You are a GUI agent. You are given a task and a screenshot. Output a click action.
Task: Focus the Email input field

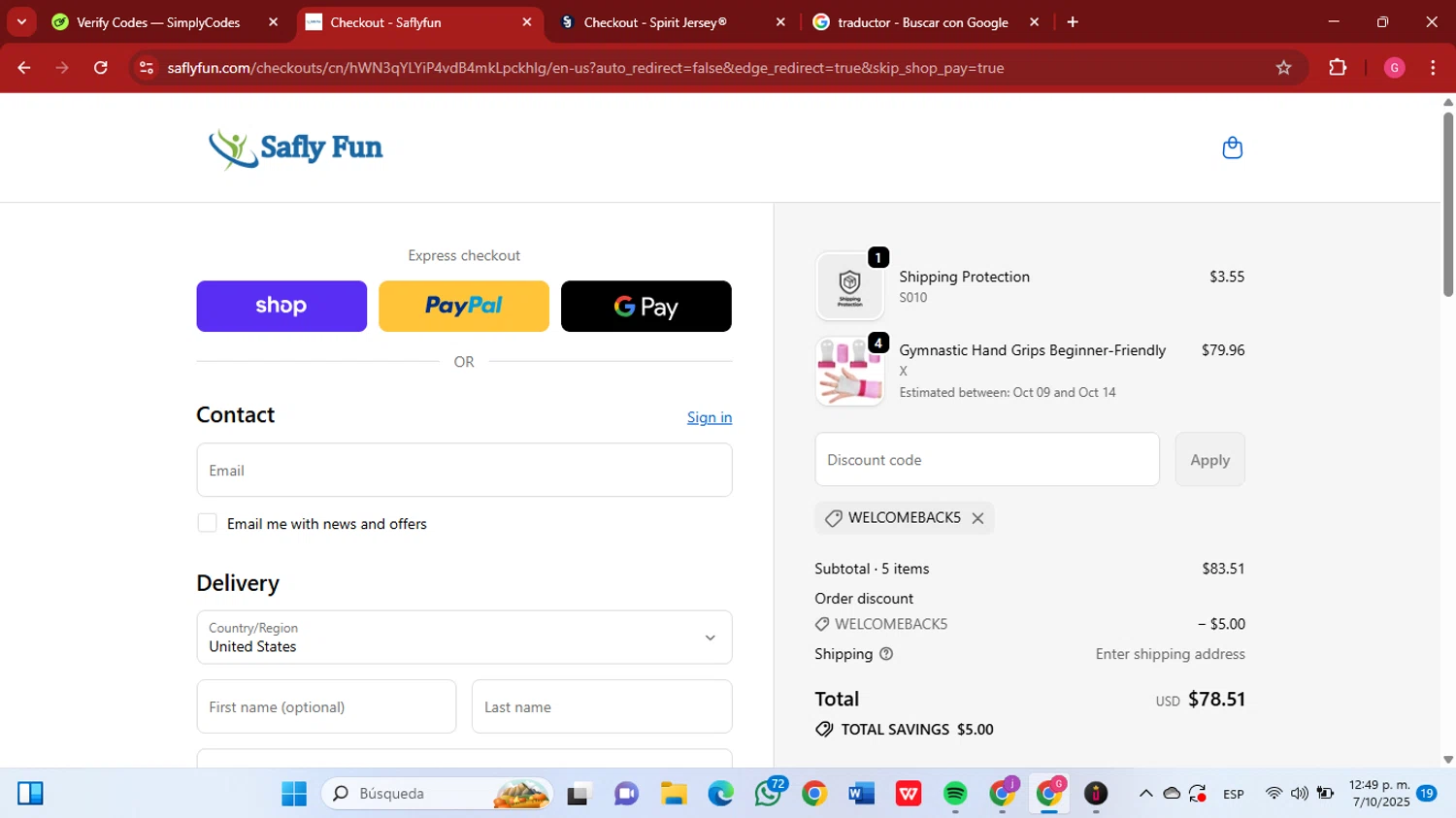click(464, 471)
